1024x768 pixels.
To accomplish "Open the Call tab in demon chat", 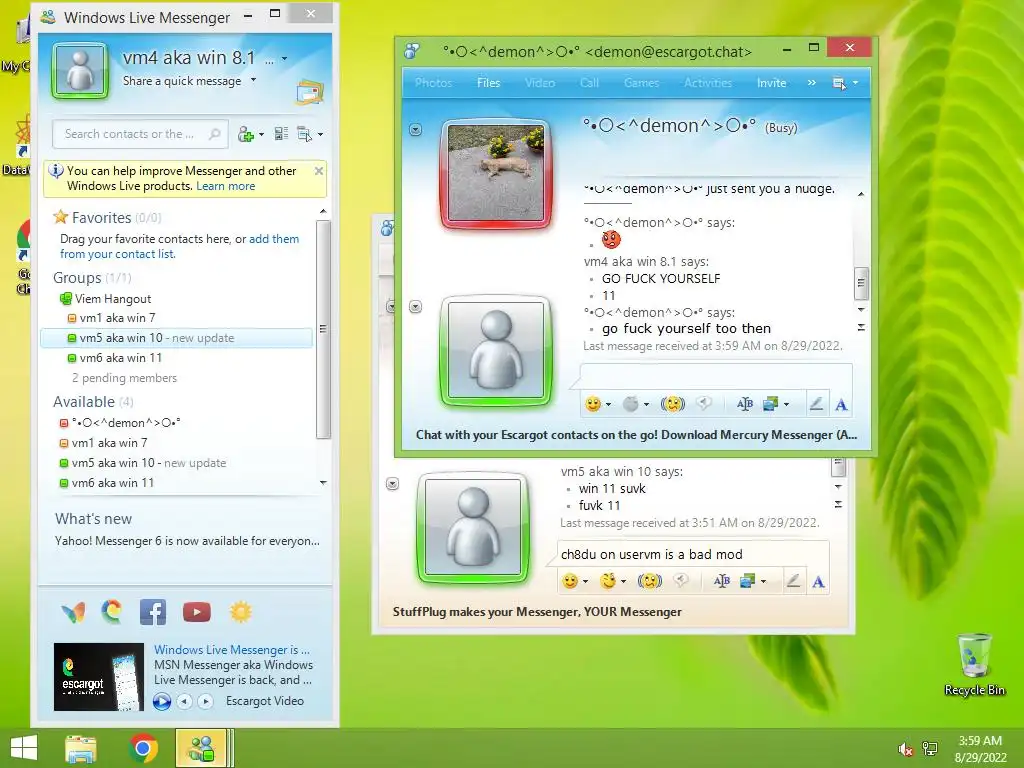I will pyautogui.click(x=589, y=83).
